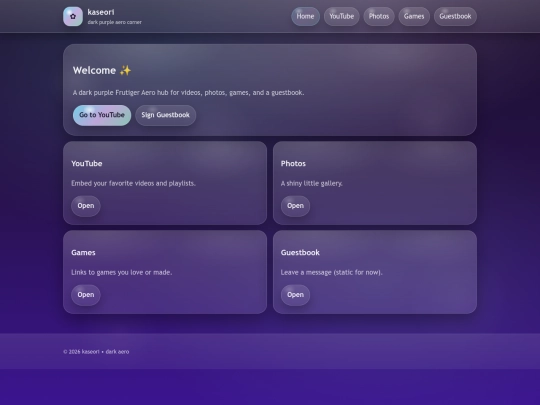Select the Guestbook nav tab
540x405 pixels.
coord(455,17)
